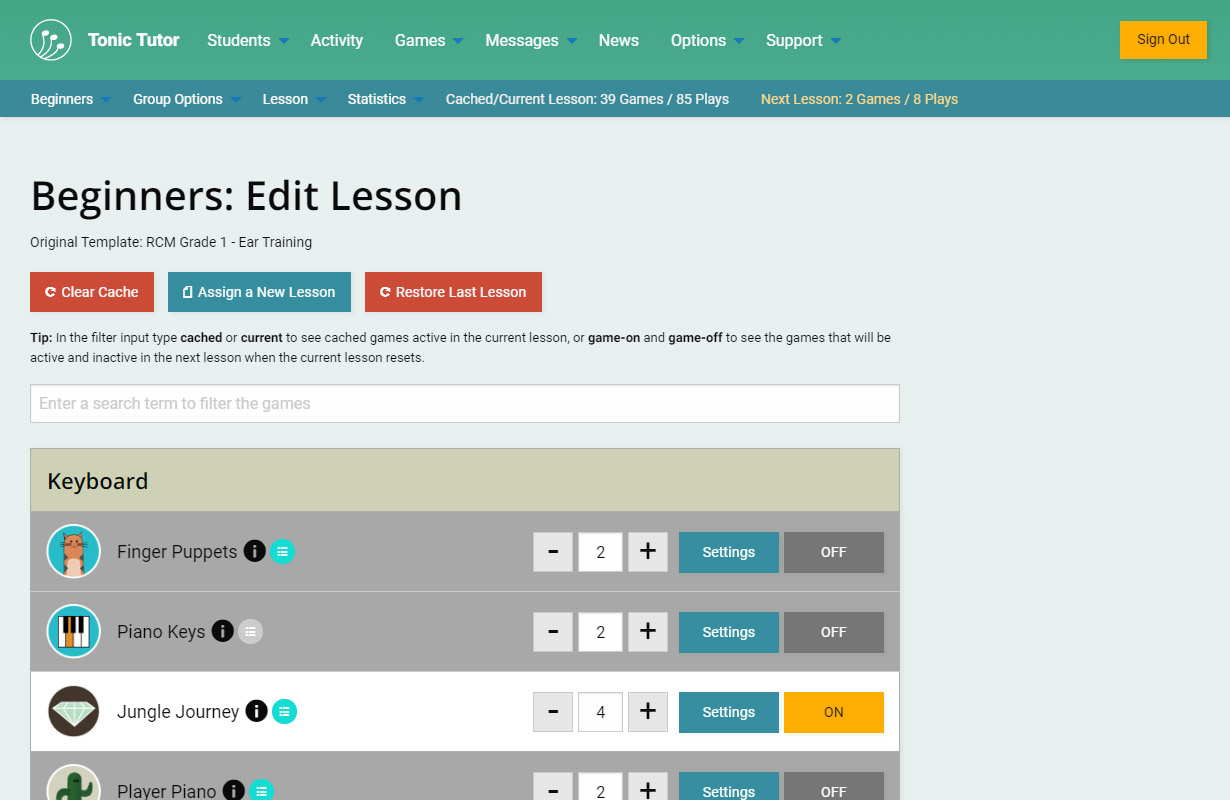Enable the Piano Keys OFF toggle
The image size is (1230, 800).
tap(833, 632)
